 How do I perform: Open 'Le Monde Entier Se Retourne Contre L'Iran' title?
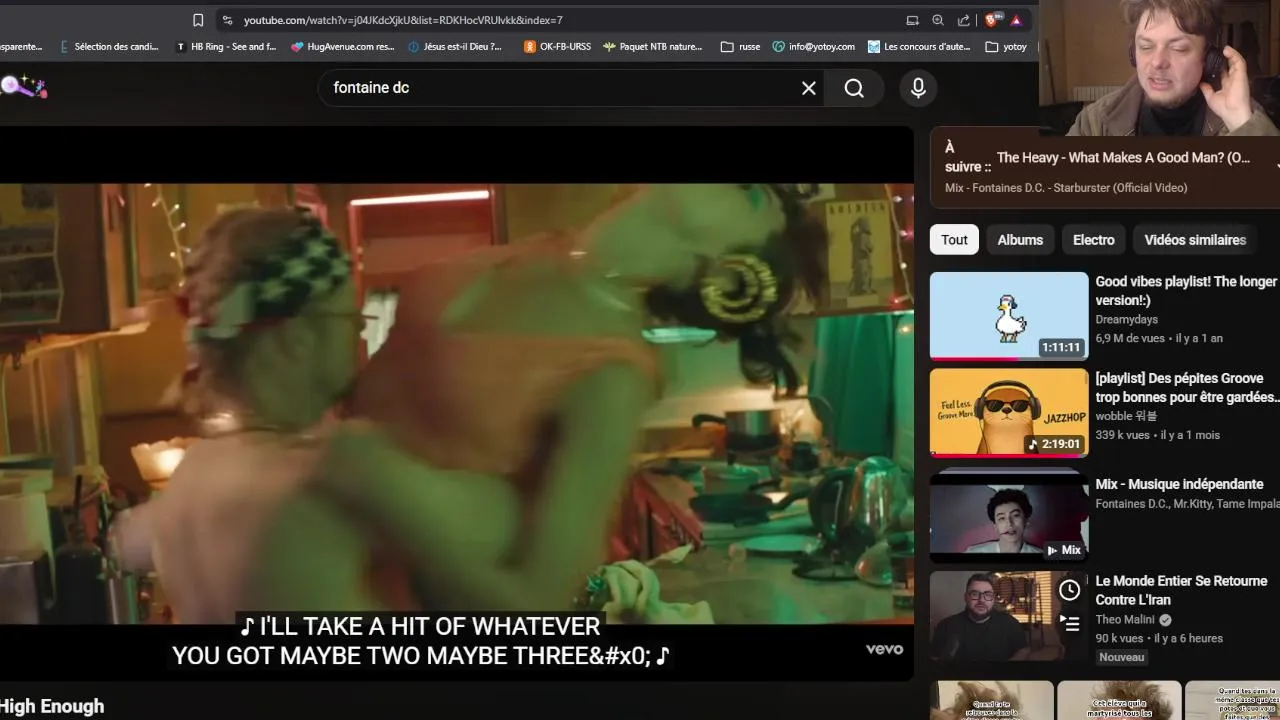coord(1181,590)
